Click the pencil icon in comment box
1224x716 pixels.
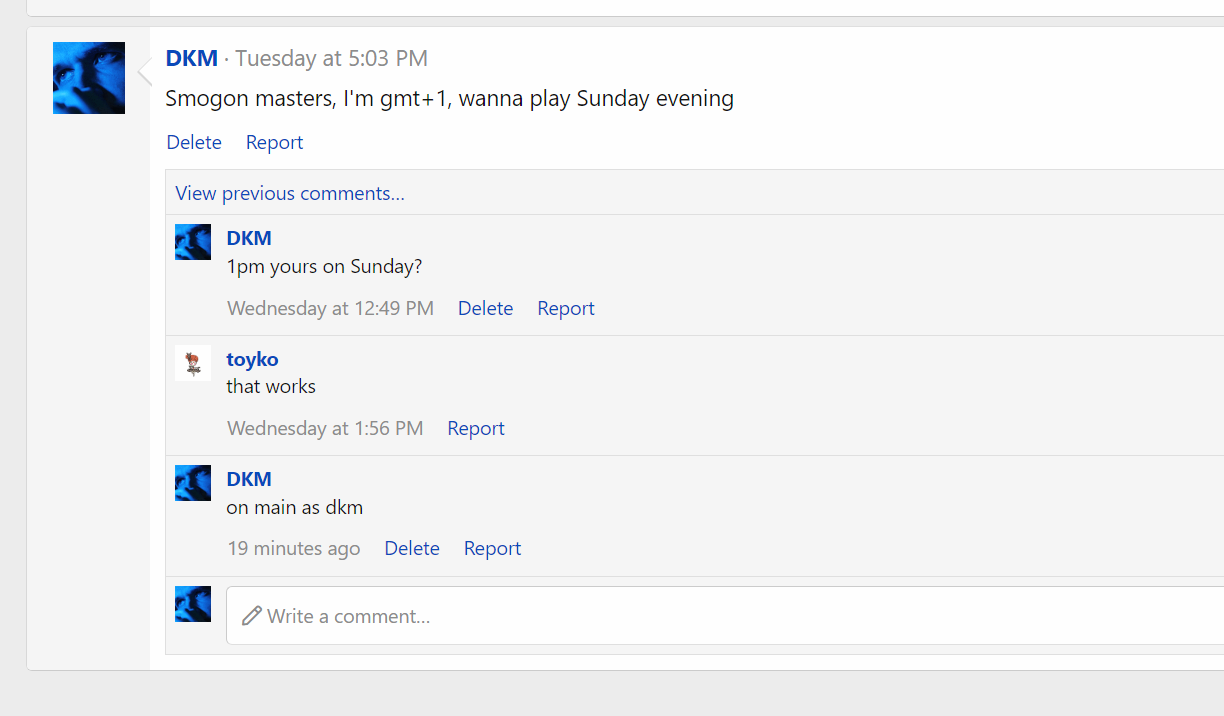pos(252,615)
